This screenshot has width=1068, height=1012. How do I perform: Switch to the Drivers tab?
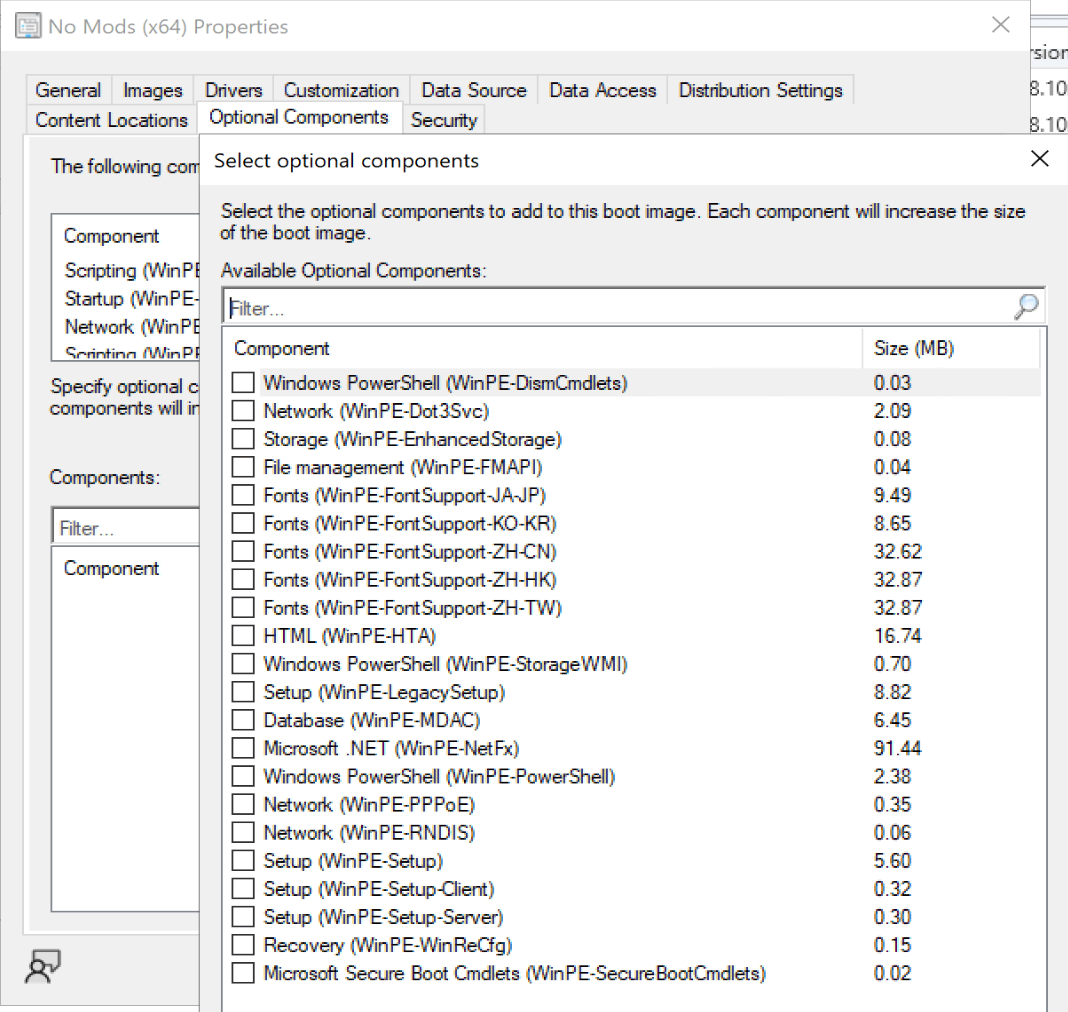pos(233,90)
